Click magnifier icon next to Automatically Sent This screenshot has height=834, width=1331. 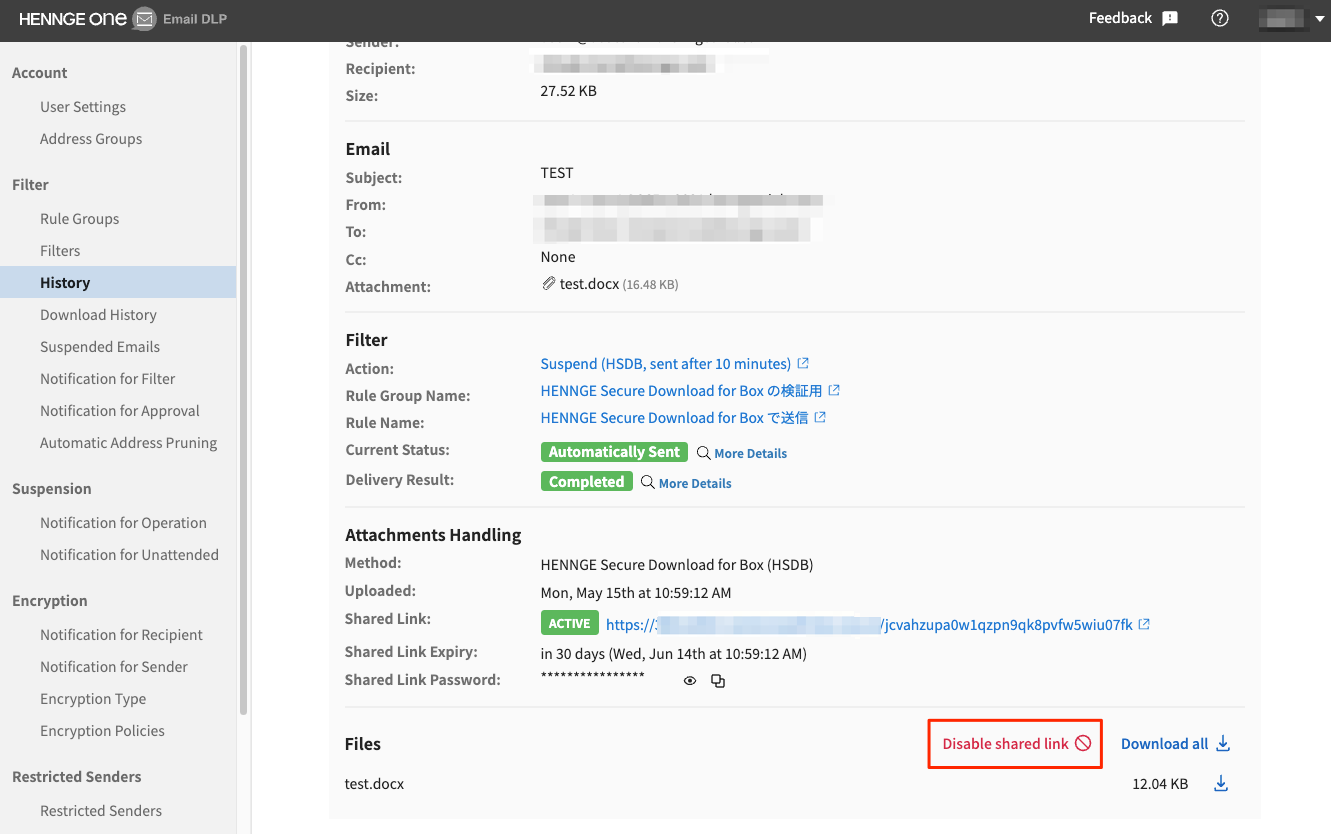coord(704,453)
